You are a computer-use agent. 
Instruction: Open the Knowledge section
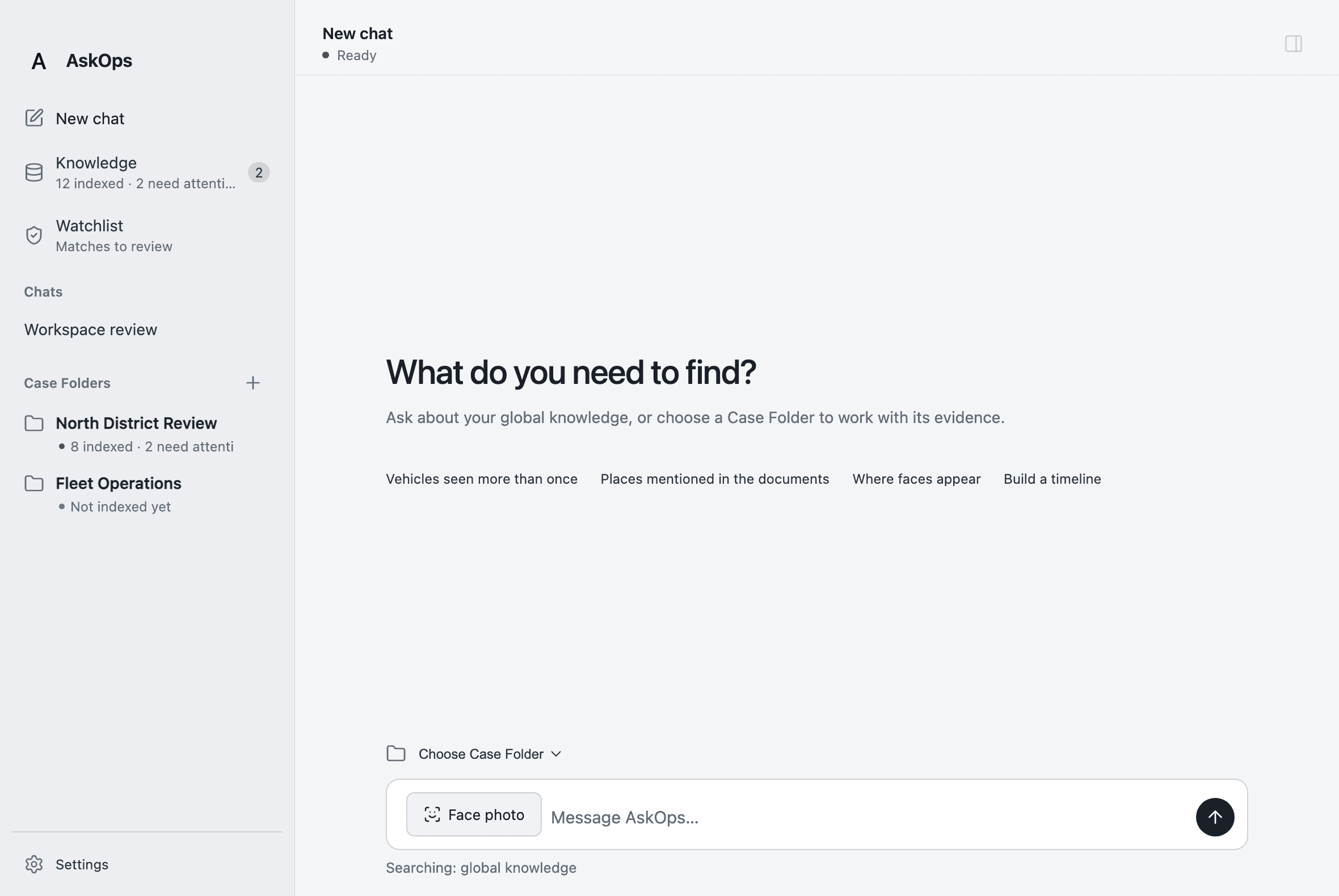point(147,172)
